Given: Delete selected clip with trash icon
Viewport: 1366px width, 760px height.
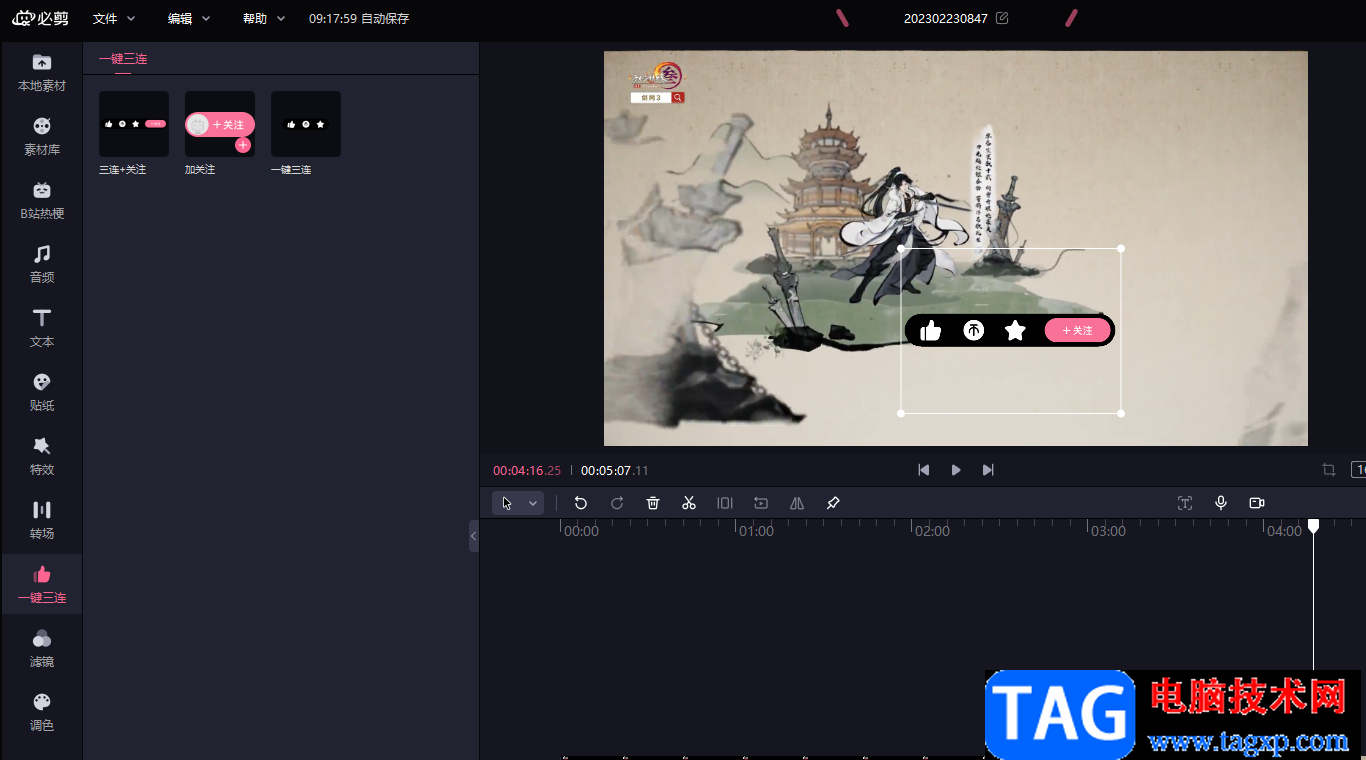Looking at the screenshot, I should 653,503.
